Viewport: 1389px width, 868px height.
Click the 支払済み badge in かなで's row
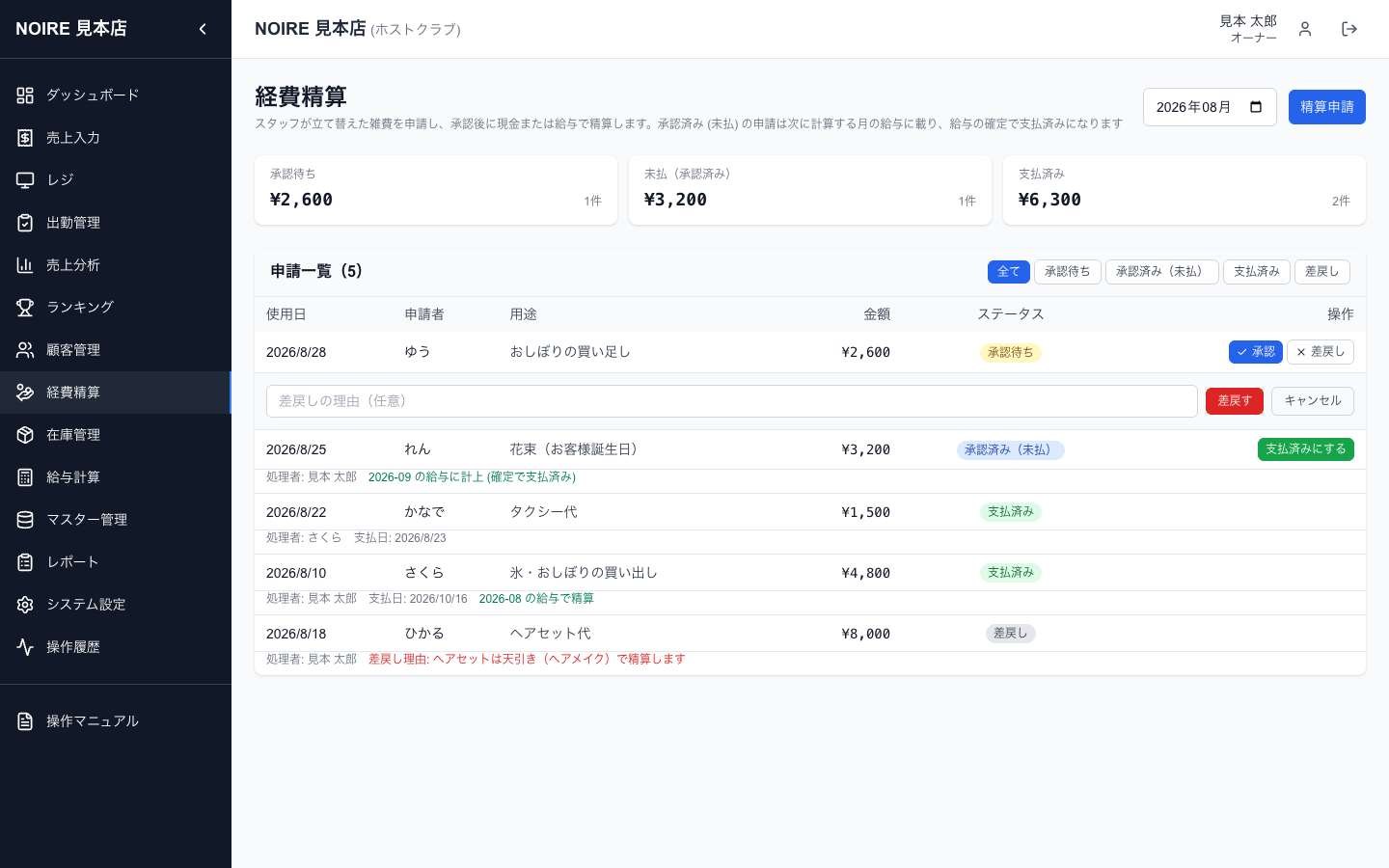pos(1011,512)
